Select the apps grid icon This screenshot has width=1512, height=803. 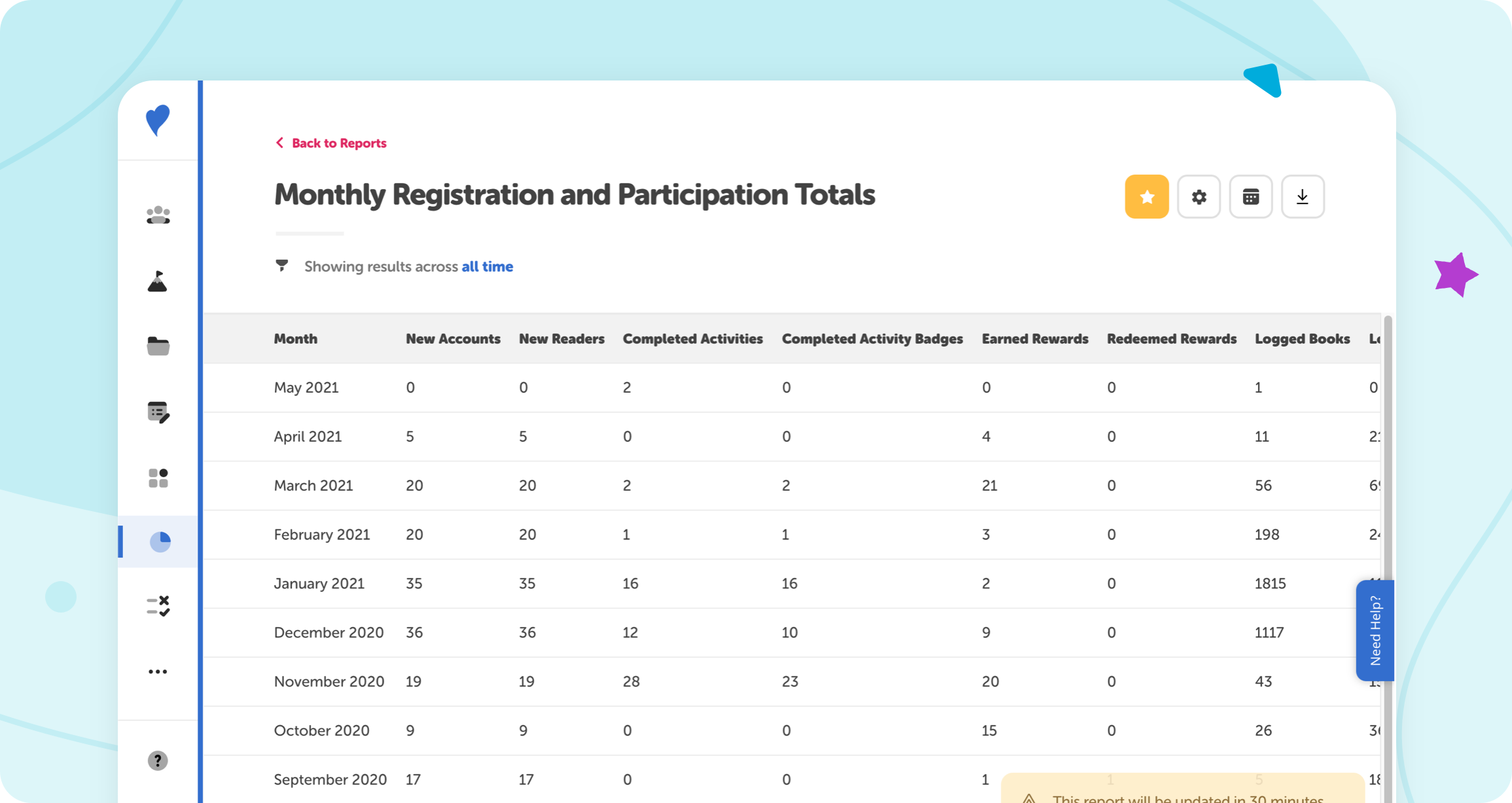pos(158,477)
